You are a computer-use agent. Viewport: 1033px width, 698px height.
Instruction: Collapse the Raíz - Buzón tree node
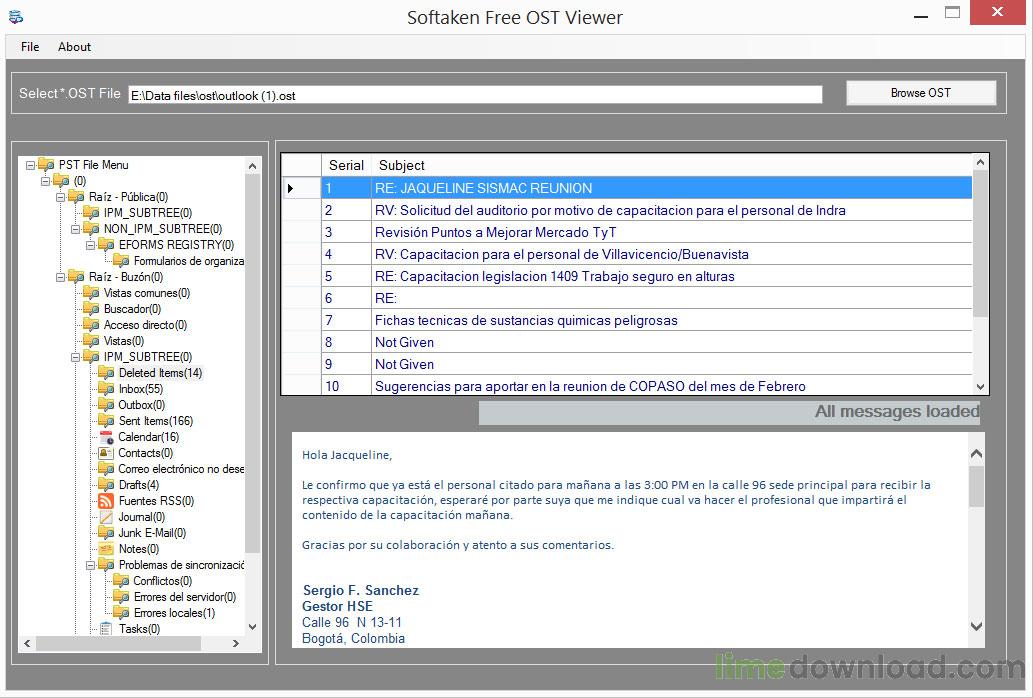[x=61, y=277]
